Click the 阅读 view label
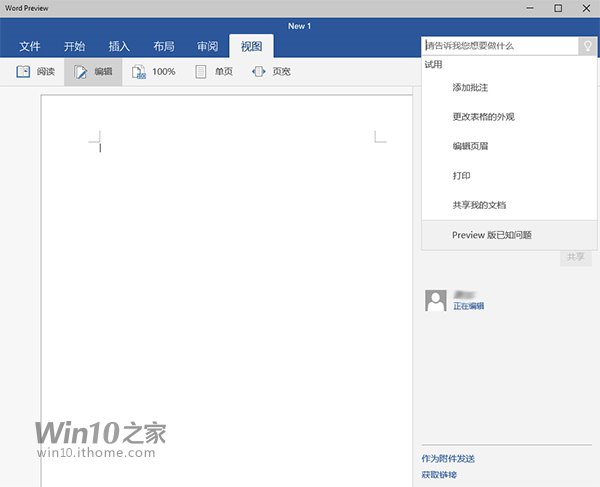The height and width of the screenshot is (487, 600). coord(46,72)
